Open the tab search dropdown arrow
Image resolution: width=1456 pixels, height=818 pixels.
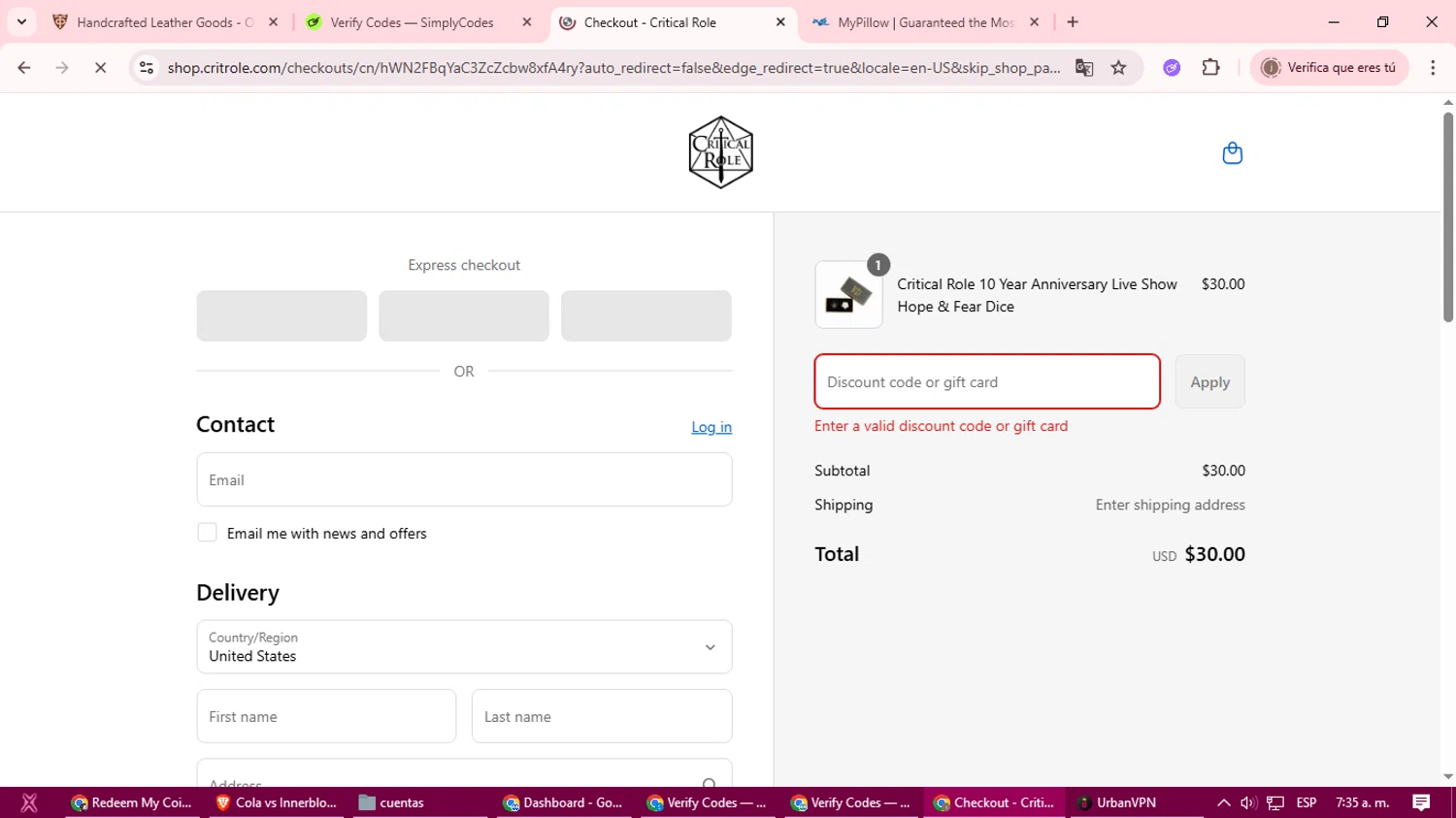[21, 21]
